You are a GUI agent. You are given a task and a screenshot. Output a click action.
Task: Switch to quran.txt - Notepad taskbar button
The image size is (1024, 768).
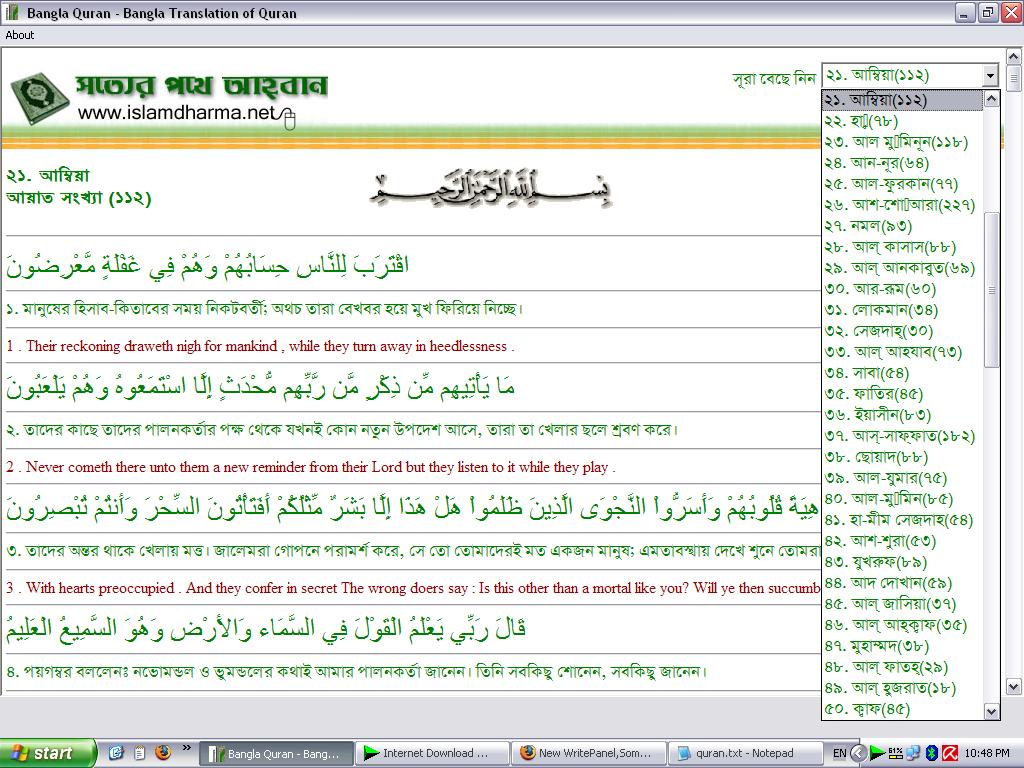(744, 754)
